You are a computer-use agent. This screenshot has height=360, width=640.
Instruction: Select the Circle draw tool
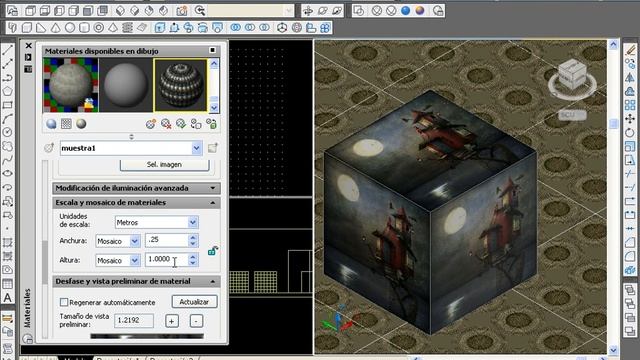click(7, 132)
